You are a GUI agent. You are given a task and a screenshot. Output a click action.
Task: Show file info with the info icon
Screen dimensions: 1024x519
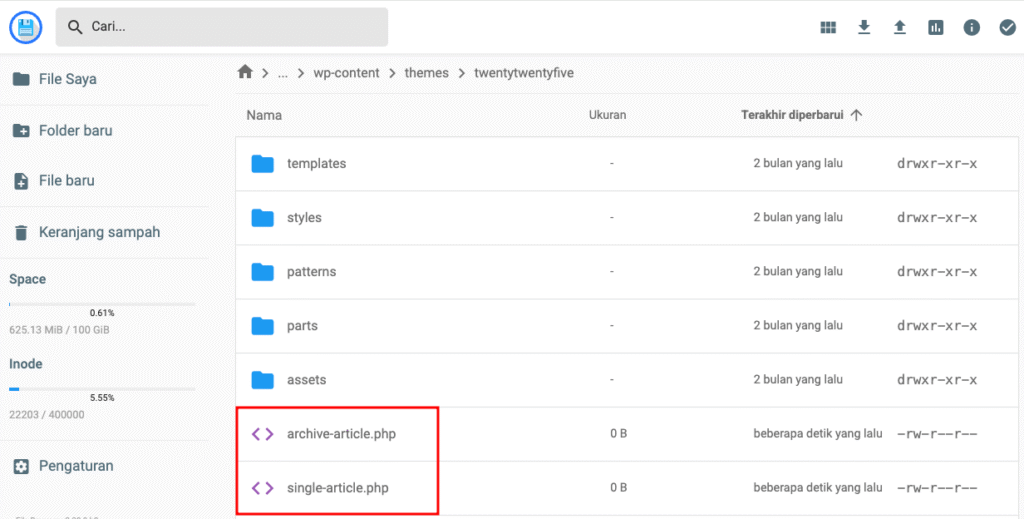point(972,27)
